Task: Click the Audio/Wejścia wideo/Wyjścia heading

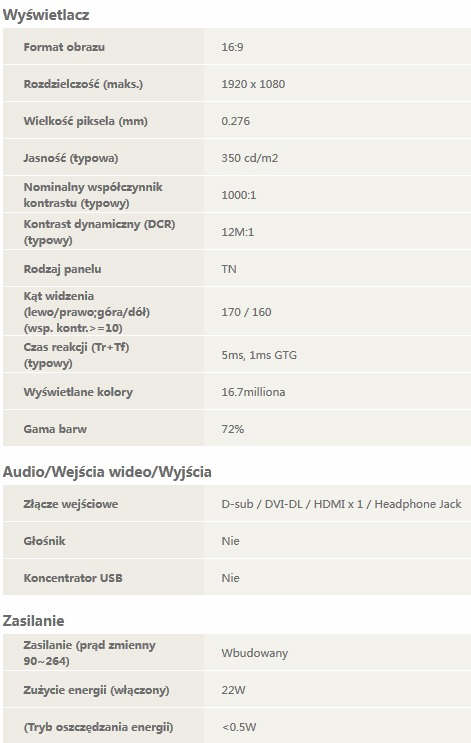Action: [107, 472]
